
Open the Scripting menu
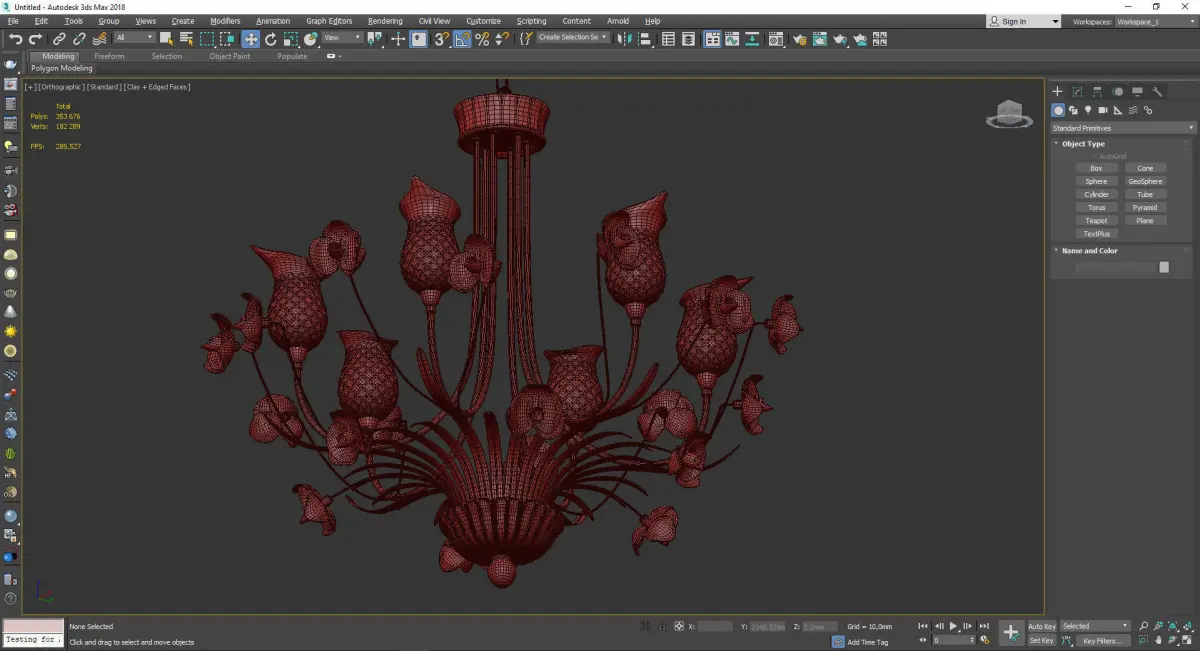531,21
